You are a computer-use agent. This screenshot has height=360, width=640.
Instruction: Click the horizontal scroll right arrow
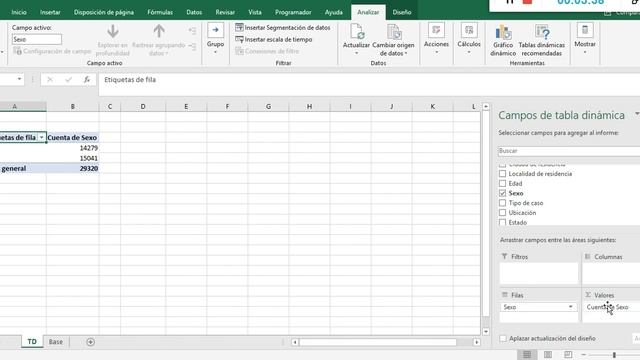[476, 342]
